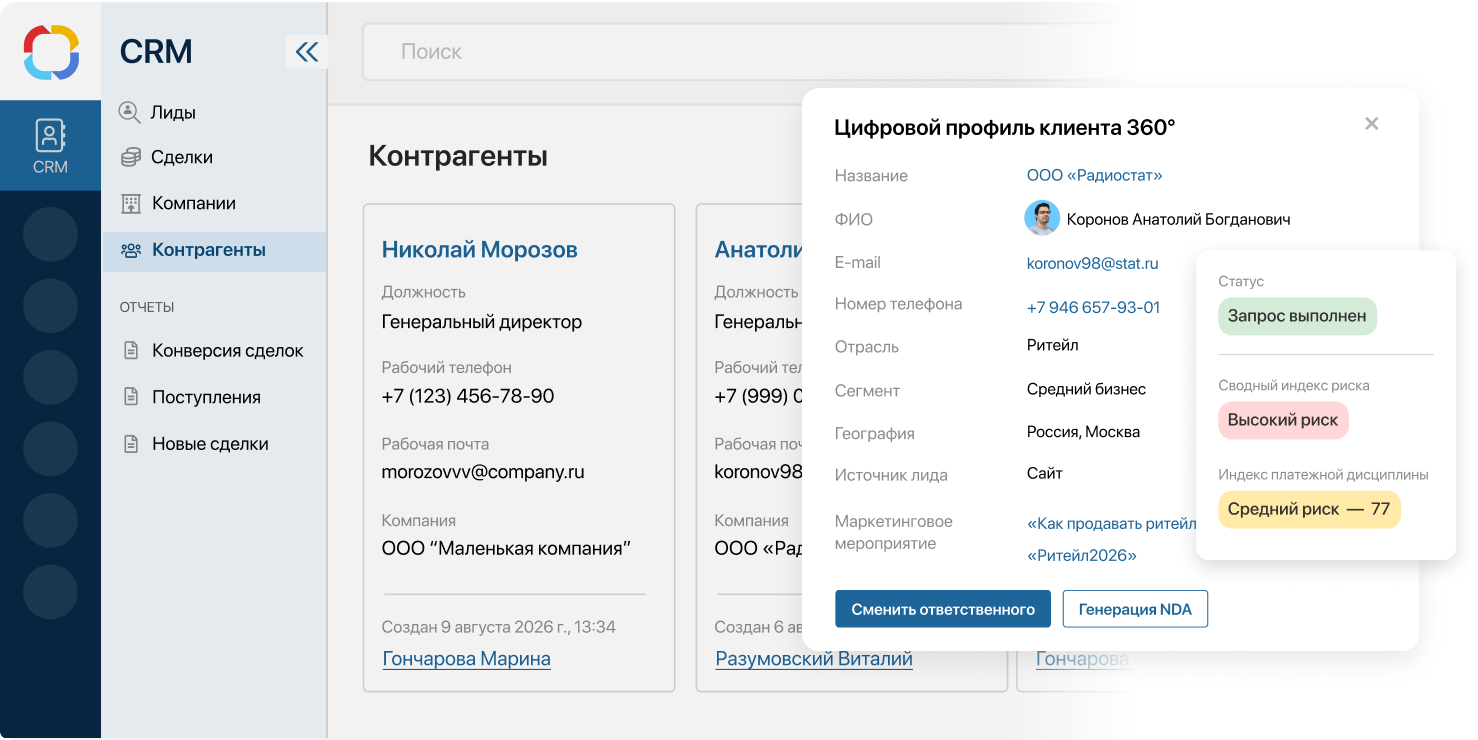
Task: Click the Сделки coins icon
Action: 130,157
